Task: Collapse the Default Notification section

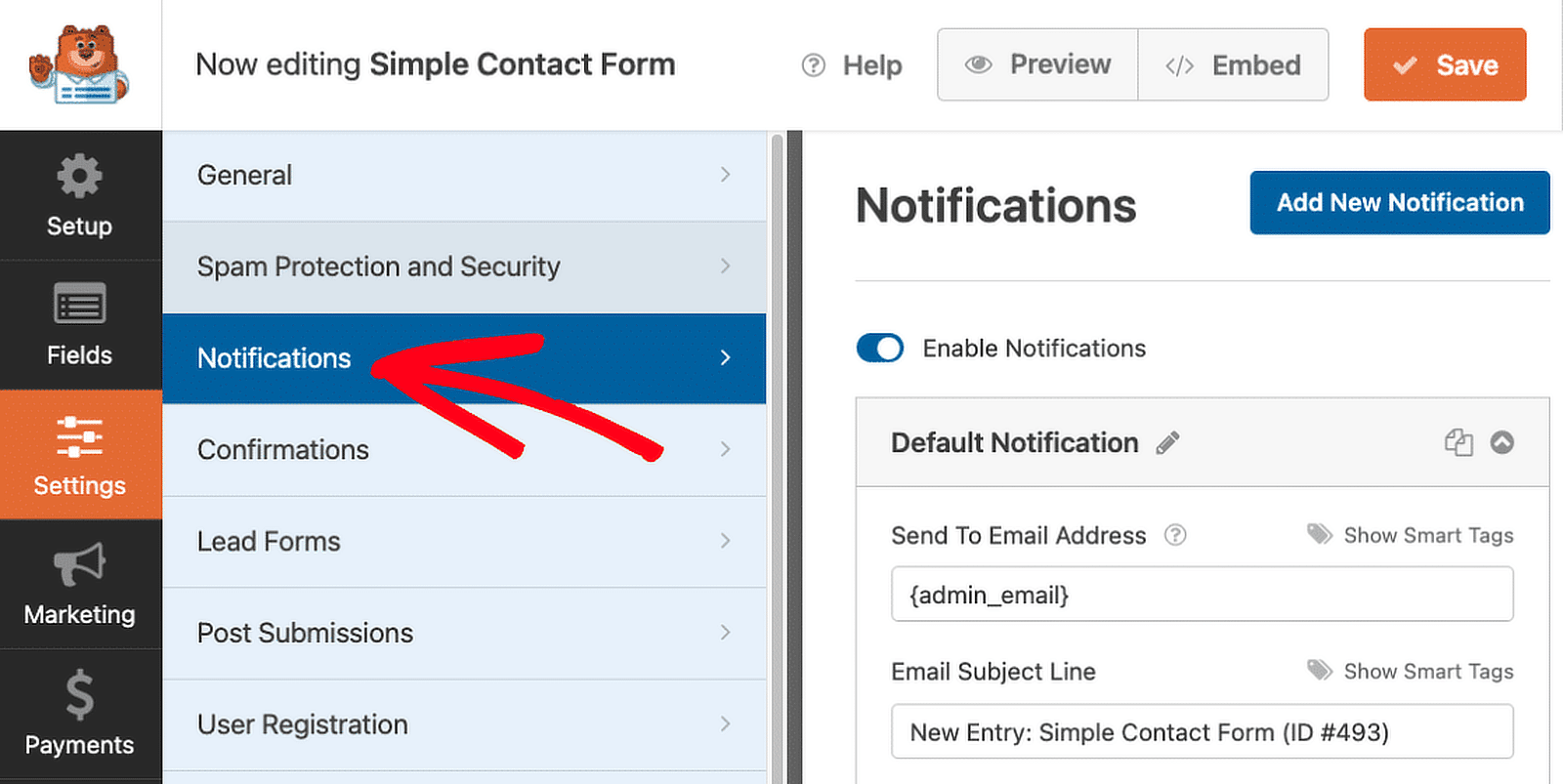Action: pos(1501,442)
